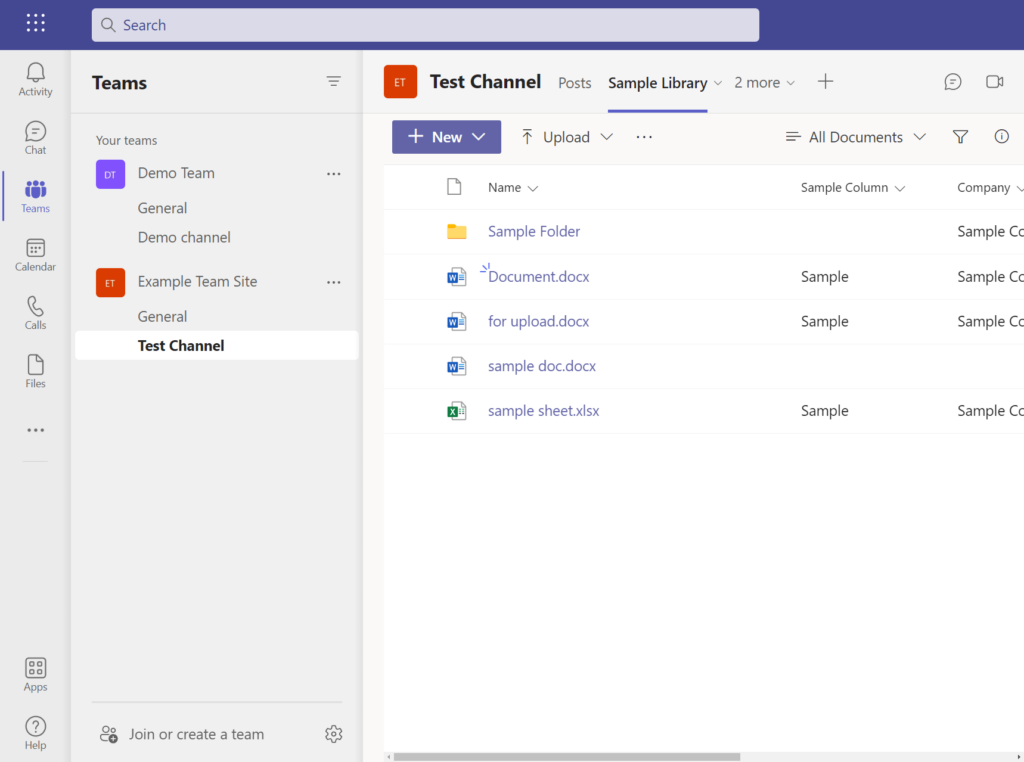Click the horizontal scrollbar of the library
The image size is (1024, 762).
(x=567, y=757)
